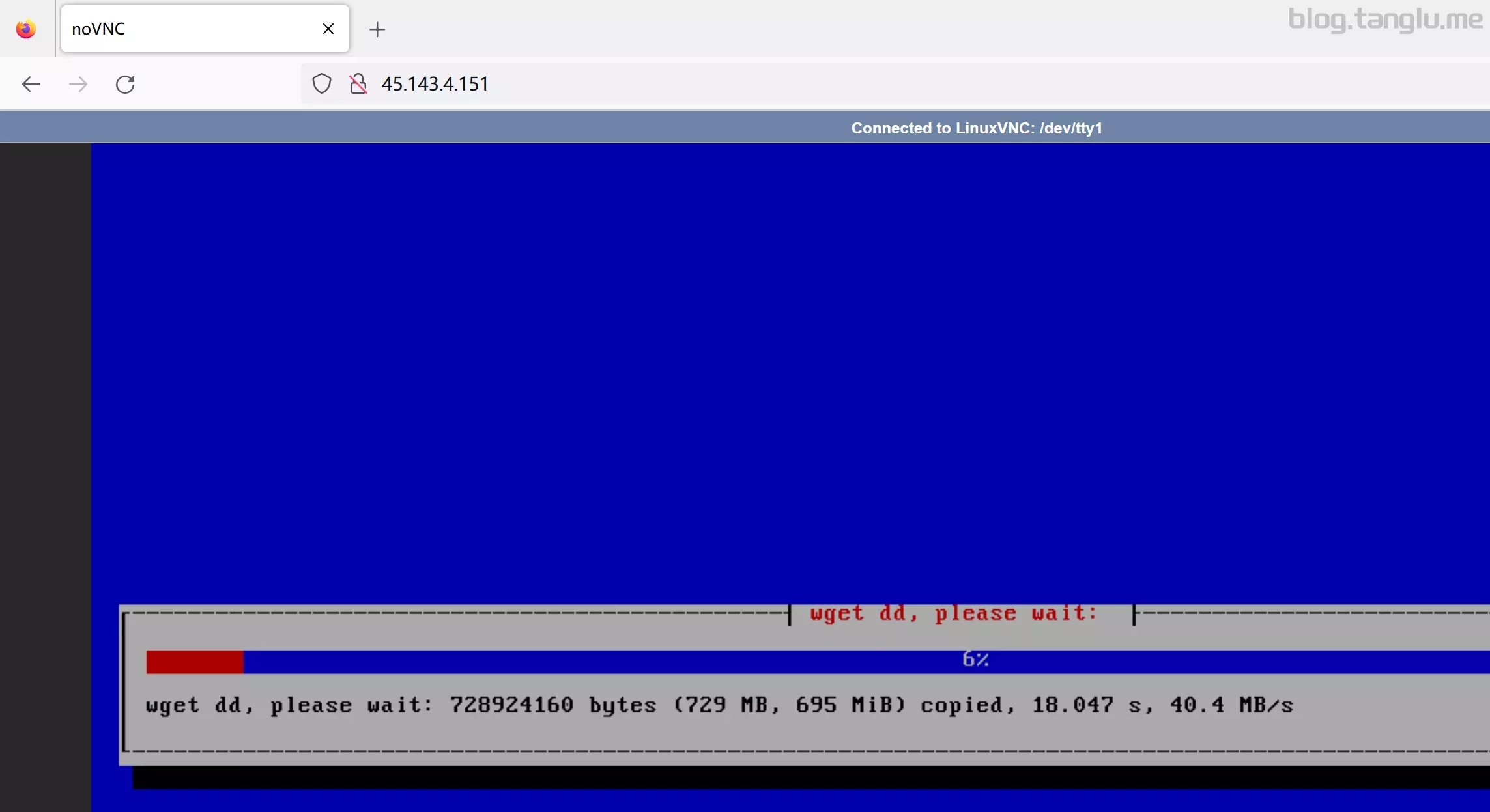Click the 6% progress label
1490x812 pixels.
975,659
